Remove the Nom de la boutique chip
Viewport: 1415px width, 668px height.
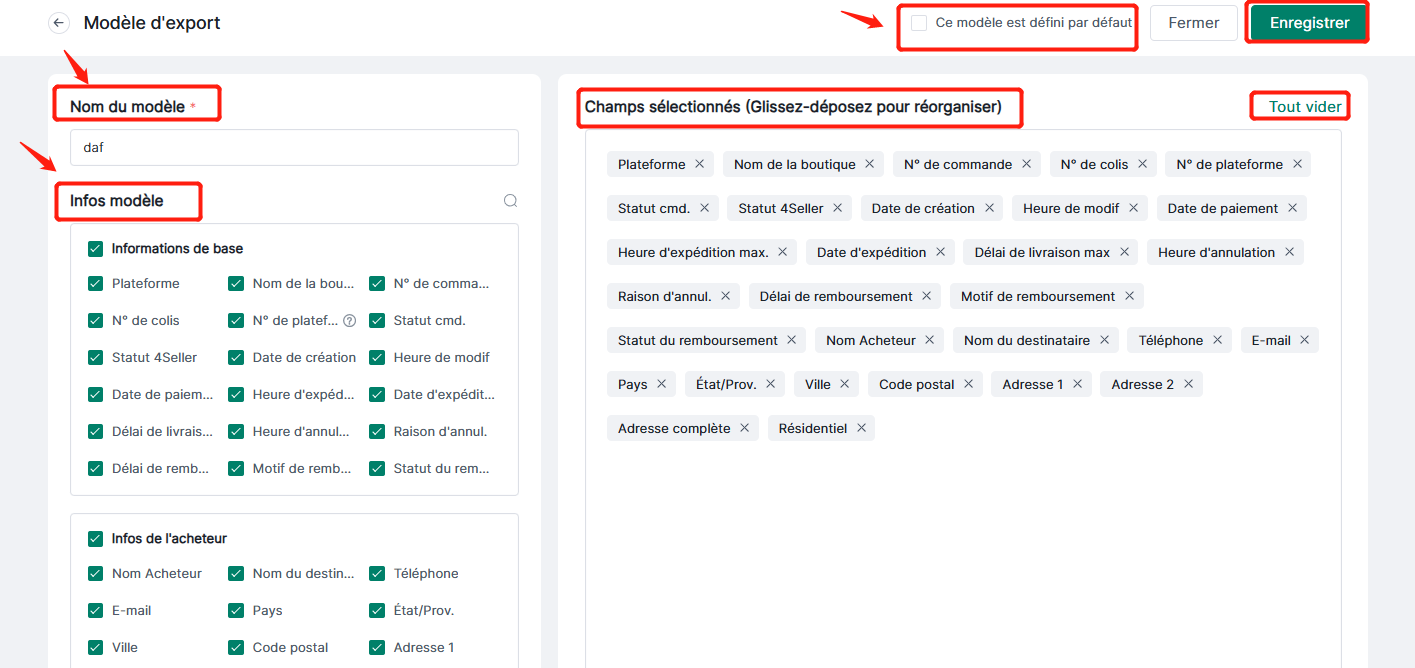869,164
